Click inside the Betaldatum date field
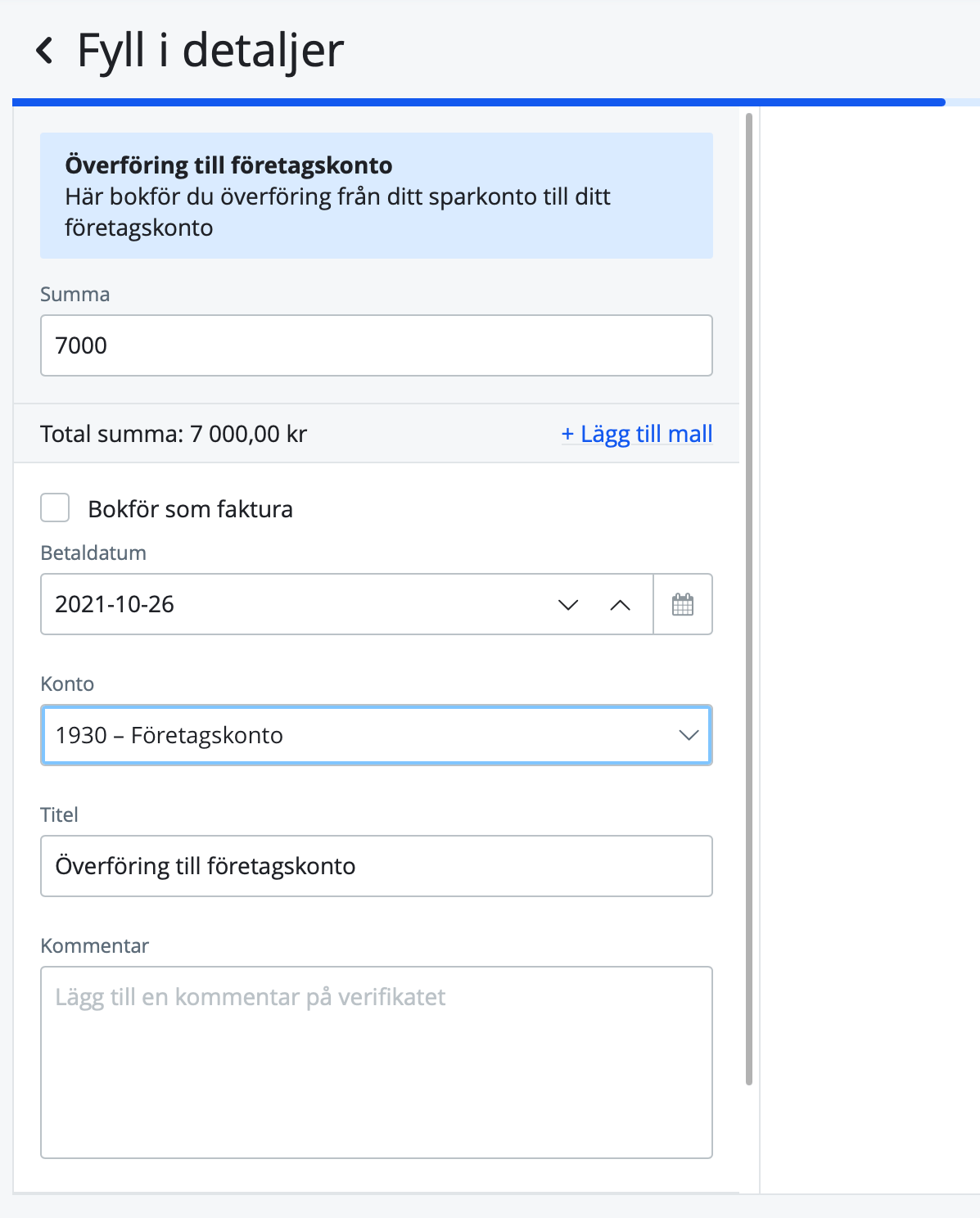The width and height of the screenshot is (980, 1218). [246, 604]
